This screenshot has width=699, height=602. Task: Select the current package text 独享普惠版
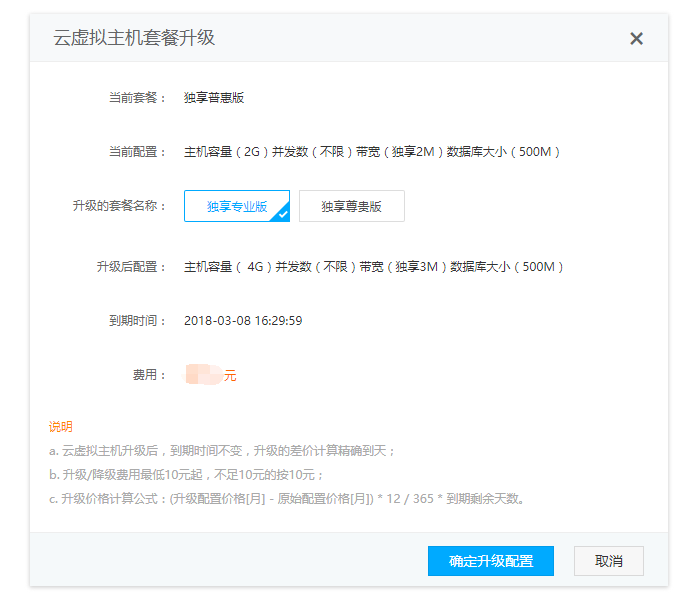click(214, 98)
